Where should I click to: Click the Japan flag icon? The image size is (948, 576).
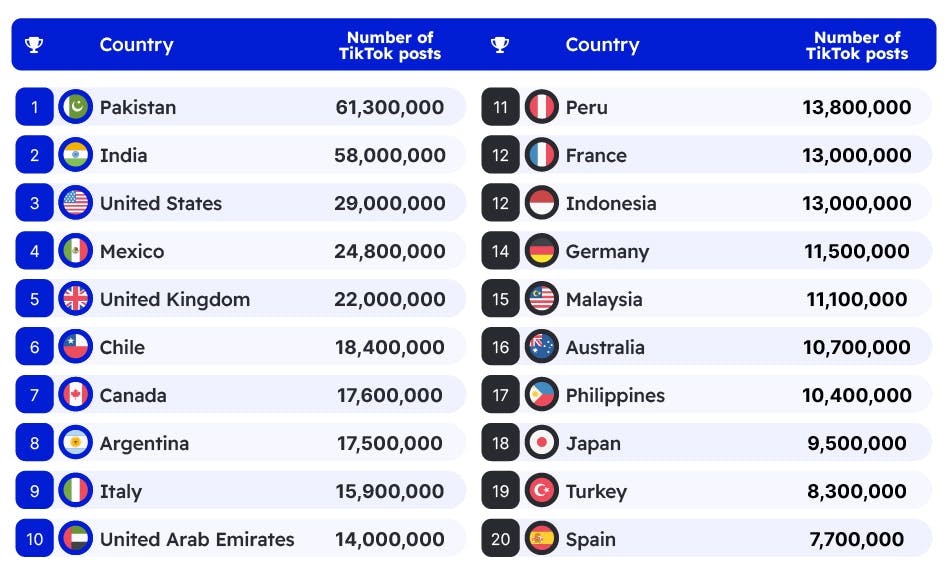541,443
